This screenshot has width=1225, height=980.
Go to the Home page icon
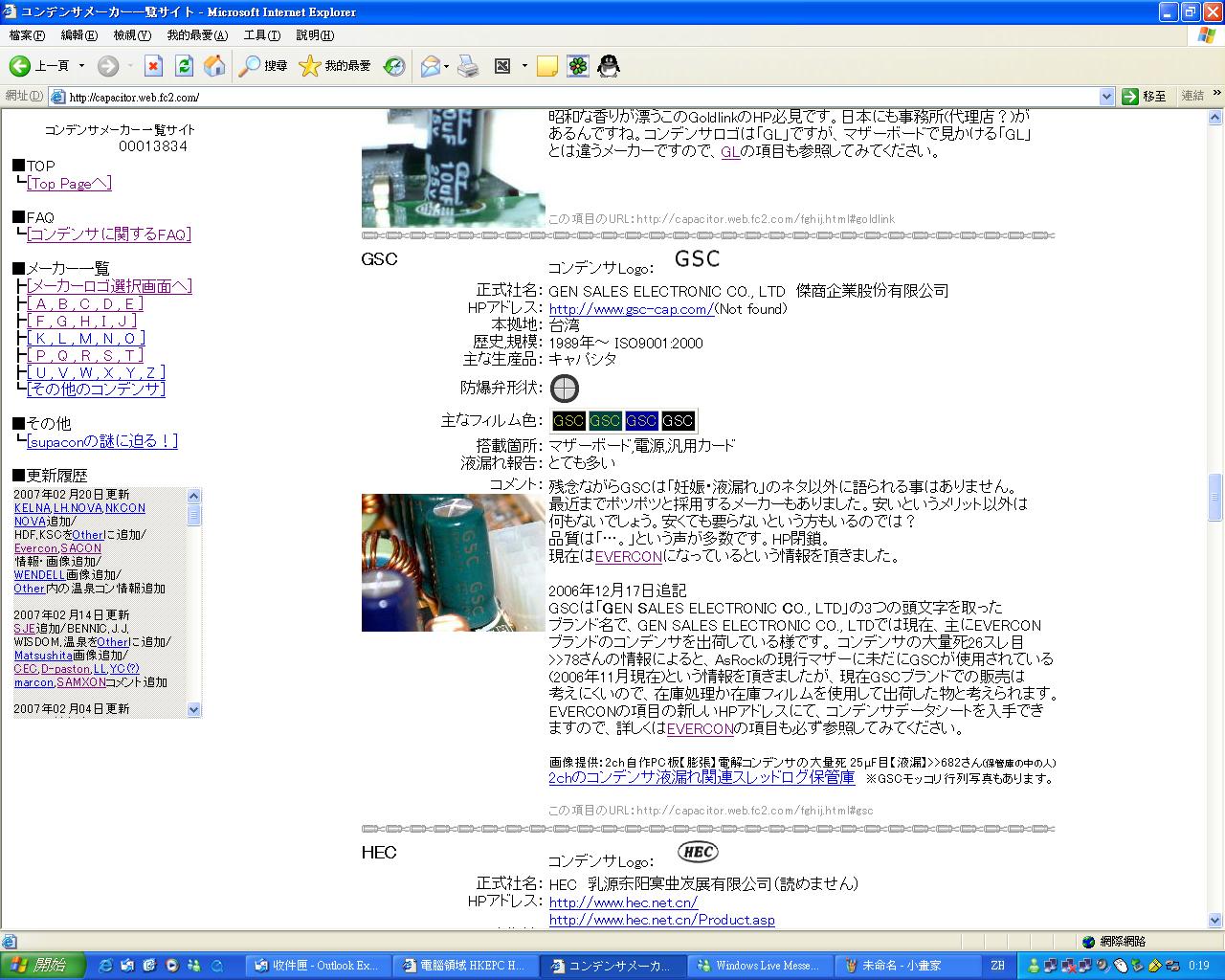[x=214, y=66]
